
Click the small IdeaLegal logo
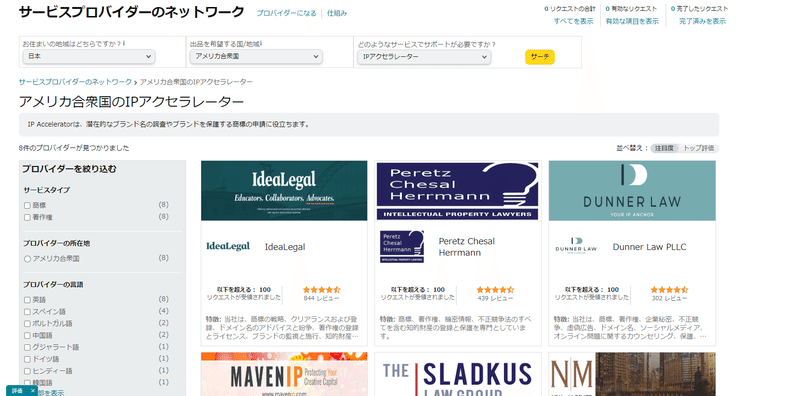pos(228,246)
